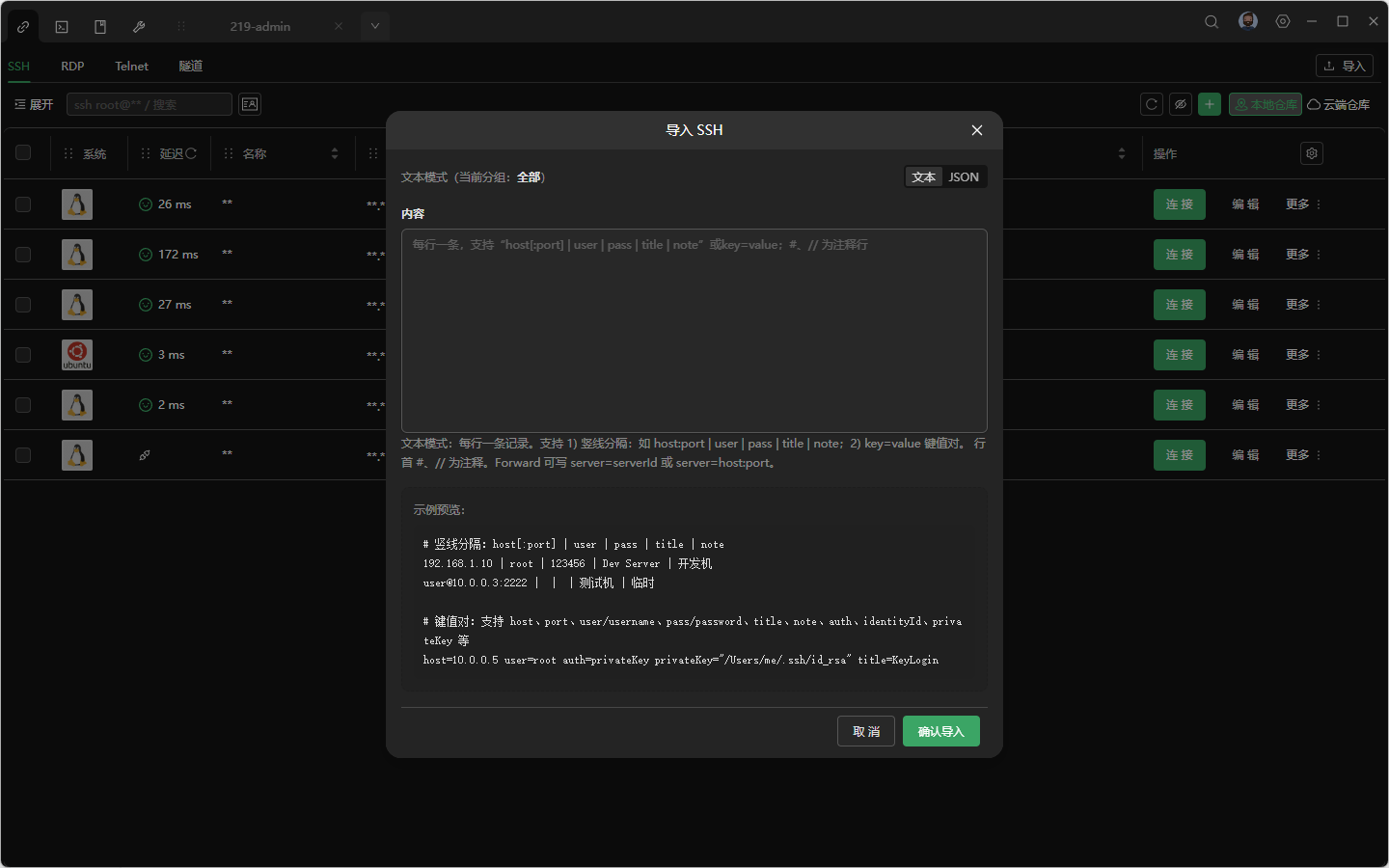Viewport: 1389px width, 868px height.
Task: Check the checkbox on the 26 ms server row
Action: [23, 204]
